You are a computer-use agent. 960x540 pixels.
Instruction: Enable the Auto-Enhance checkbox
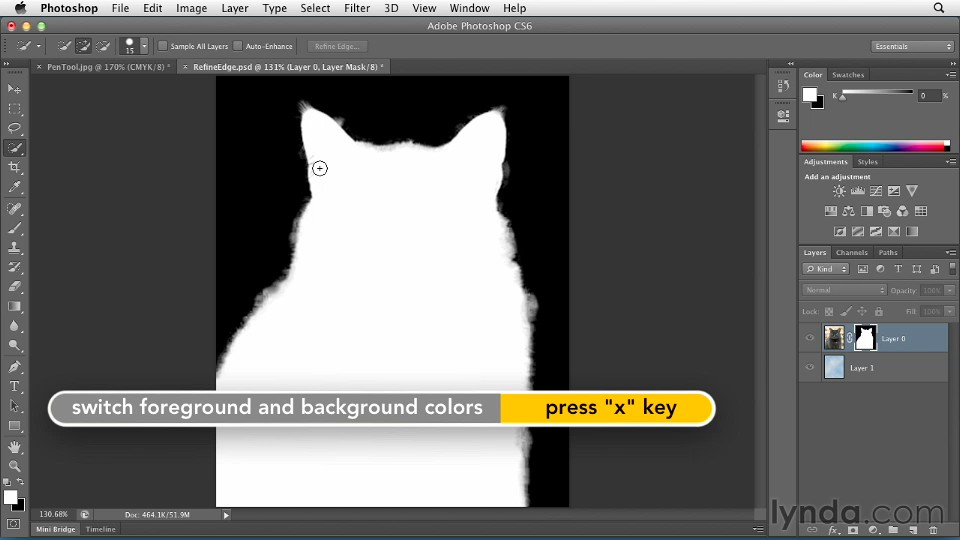click(238, 46)
